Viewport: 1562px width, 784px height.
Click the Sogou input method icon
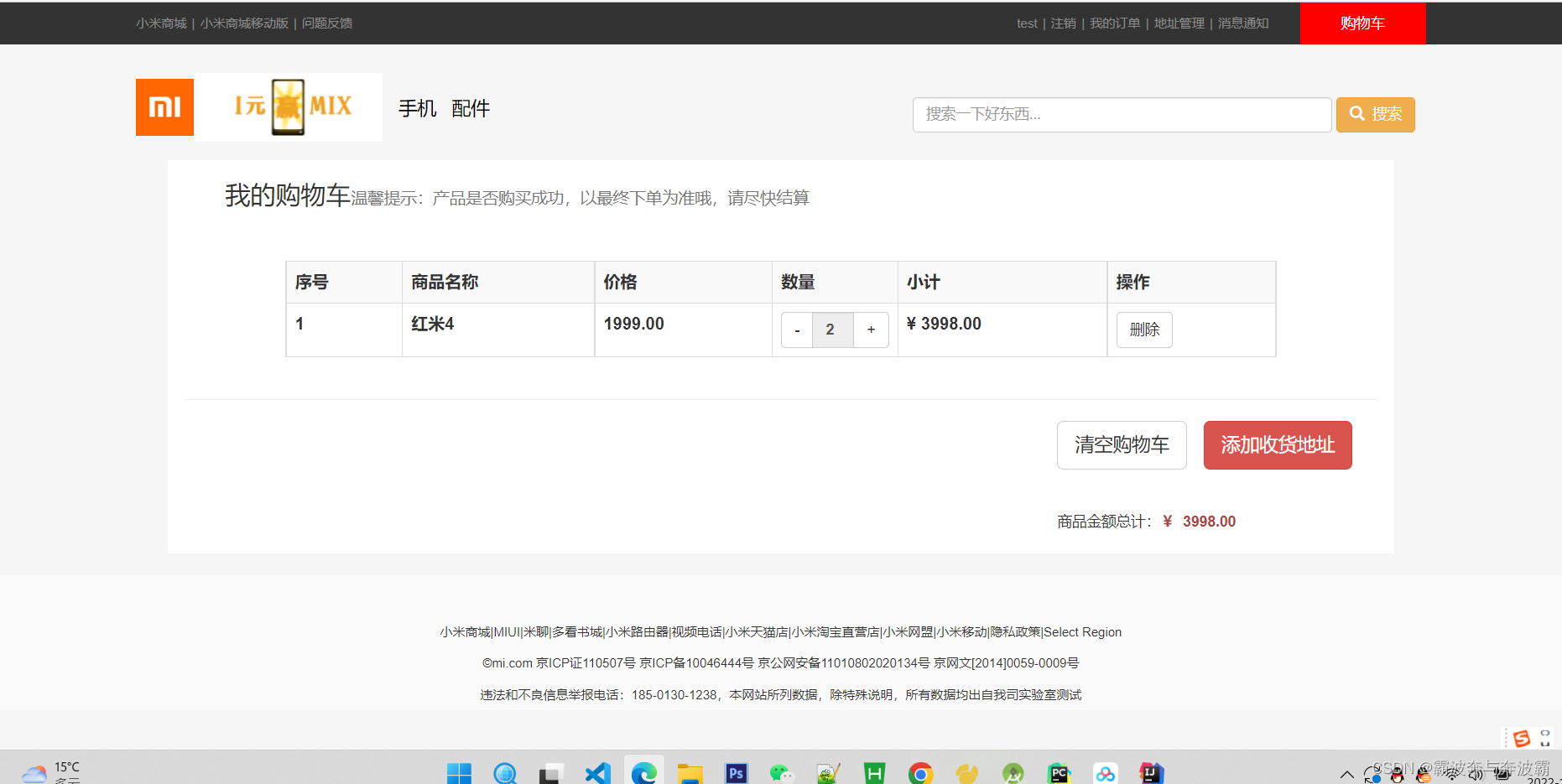[x=1522, y=739]
